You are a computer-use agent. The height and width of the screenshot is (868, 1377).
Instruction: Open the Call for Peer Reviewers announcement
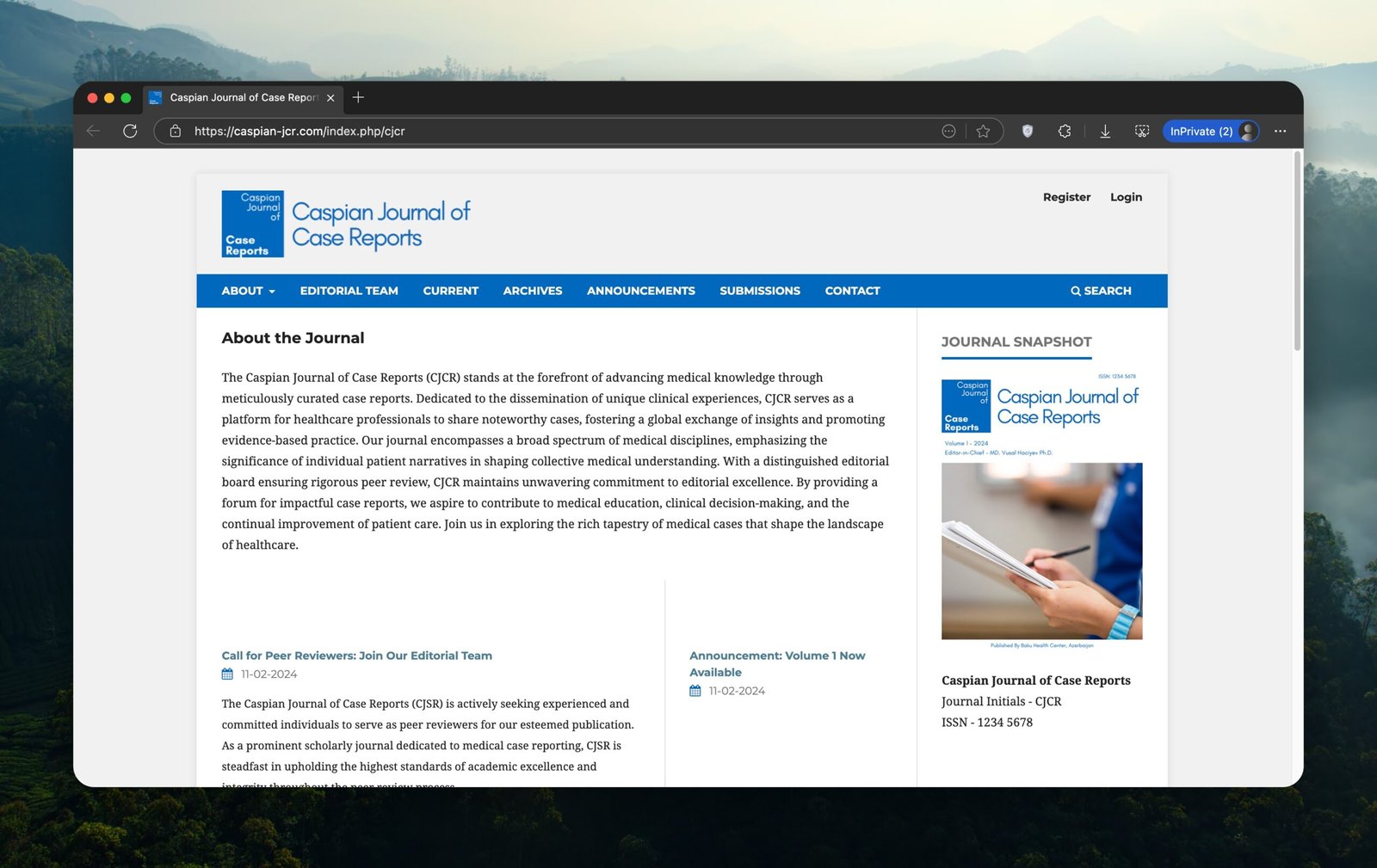(356, 656)
